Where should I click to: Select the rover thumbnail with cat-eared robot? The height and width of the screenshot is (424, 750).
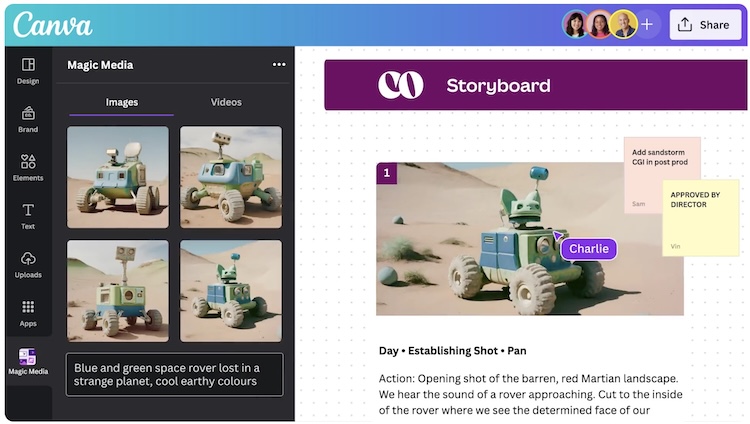(x=231, y=291)
